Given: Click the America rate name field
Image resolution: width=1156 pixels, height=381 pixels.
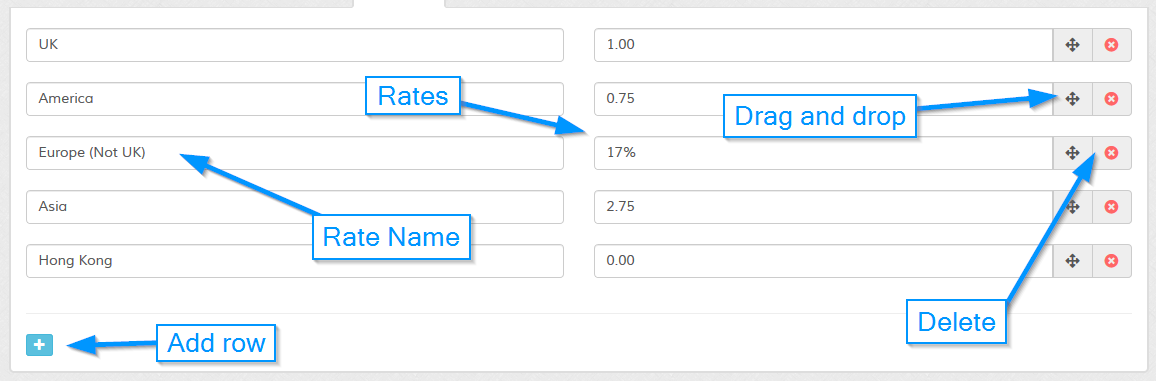Looking at the screenshot, I should (295, 99).
